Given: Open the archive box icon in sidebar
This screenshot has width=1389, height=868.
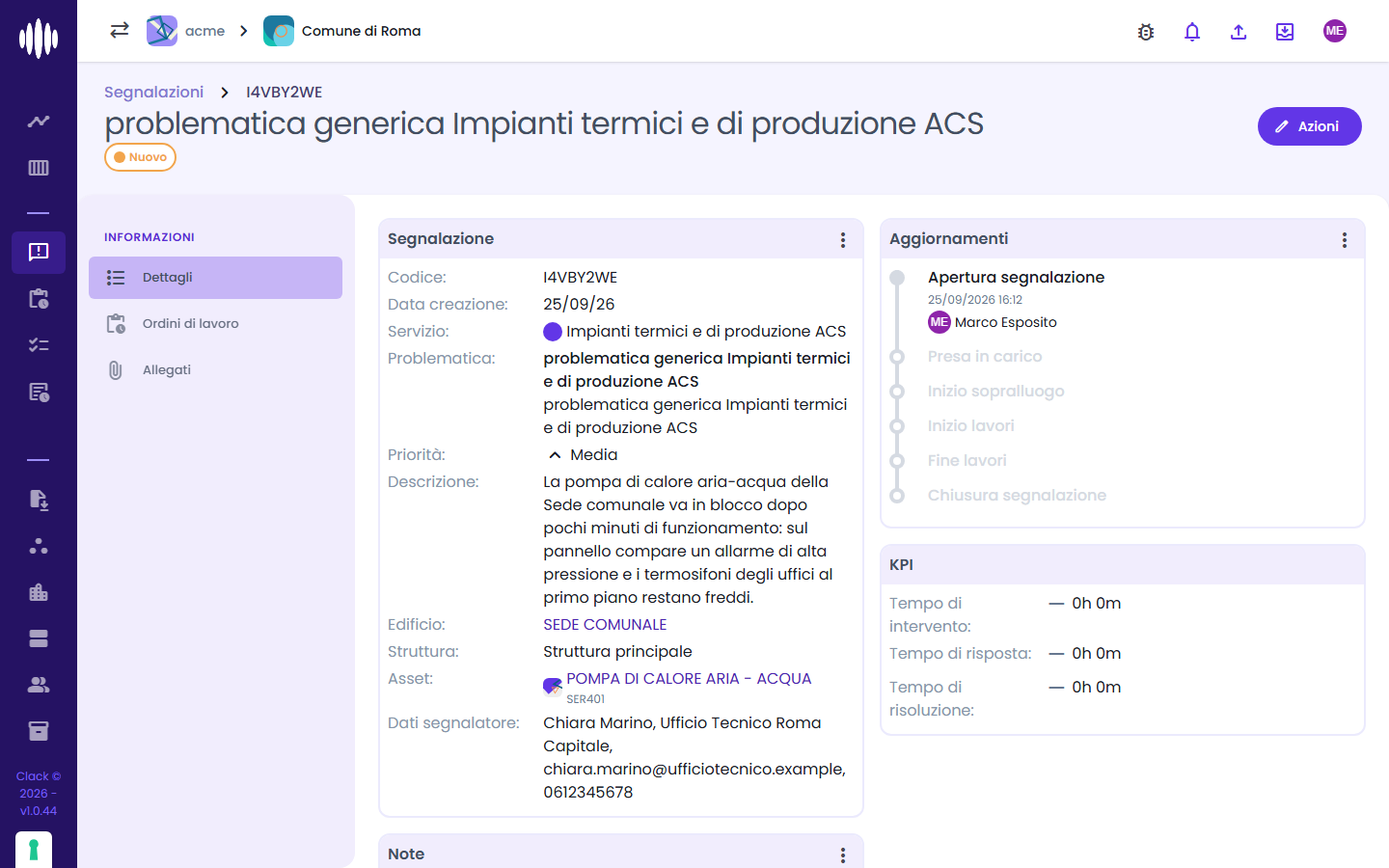Looking at the screenshot, I should 39,731.
